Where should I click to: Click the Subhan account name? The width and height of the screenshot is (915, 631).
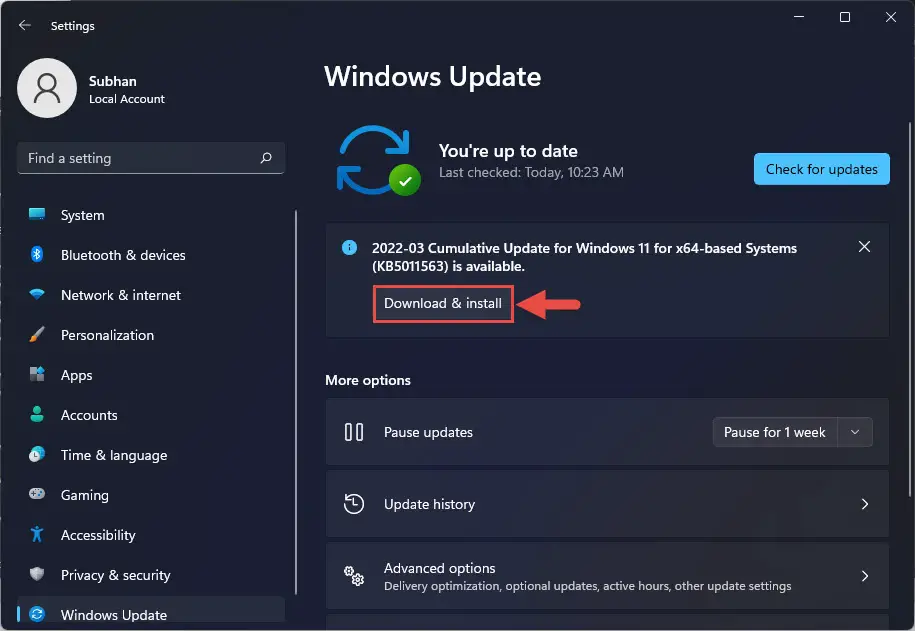113,81
